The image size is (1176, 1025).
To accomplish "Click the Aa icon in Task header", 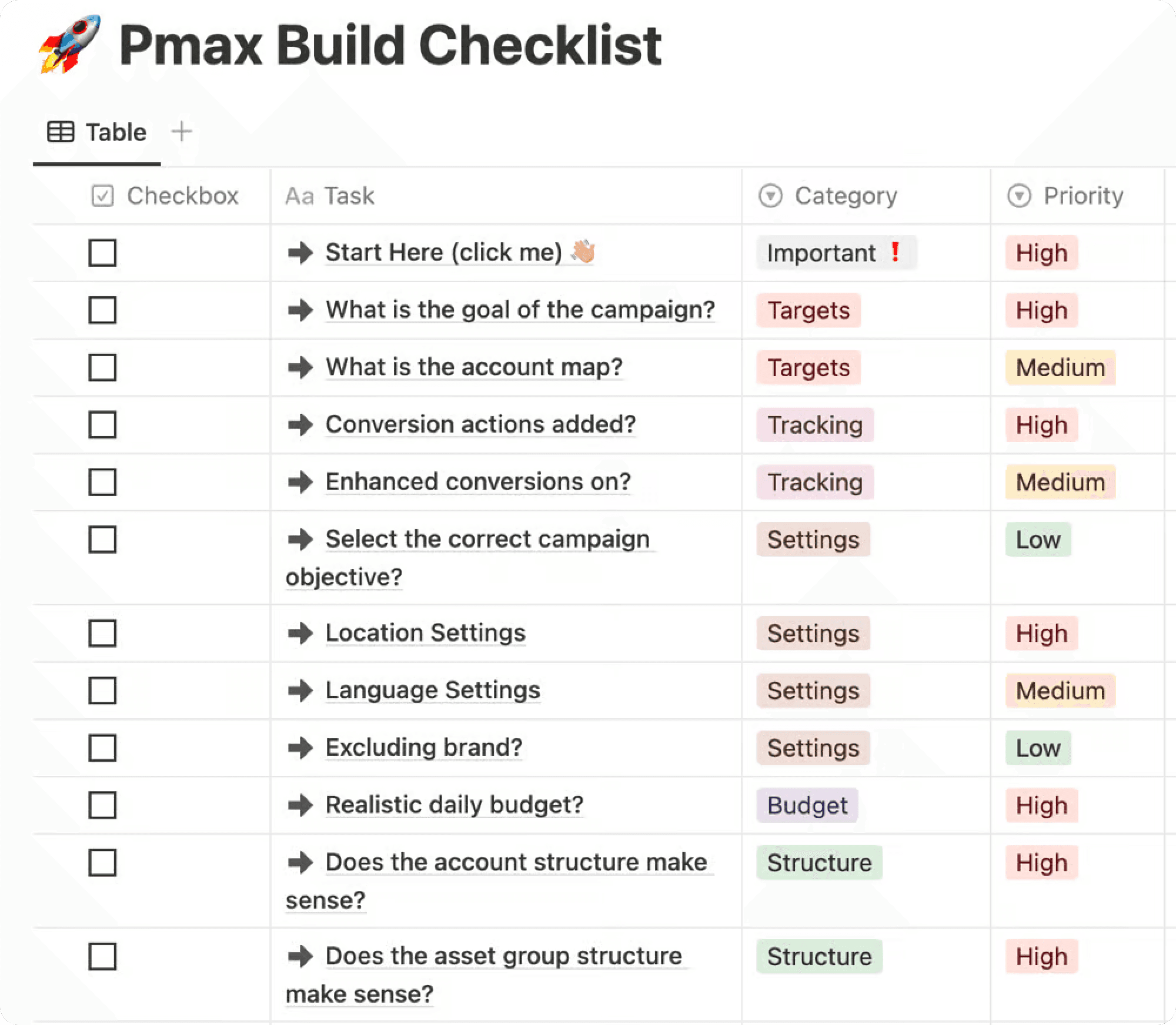I will point(299,196).
